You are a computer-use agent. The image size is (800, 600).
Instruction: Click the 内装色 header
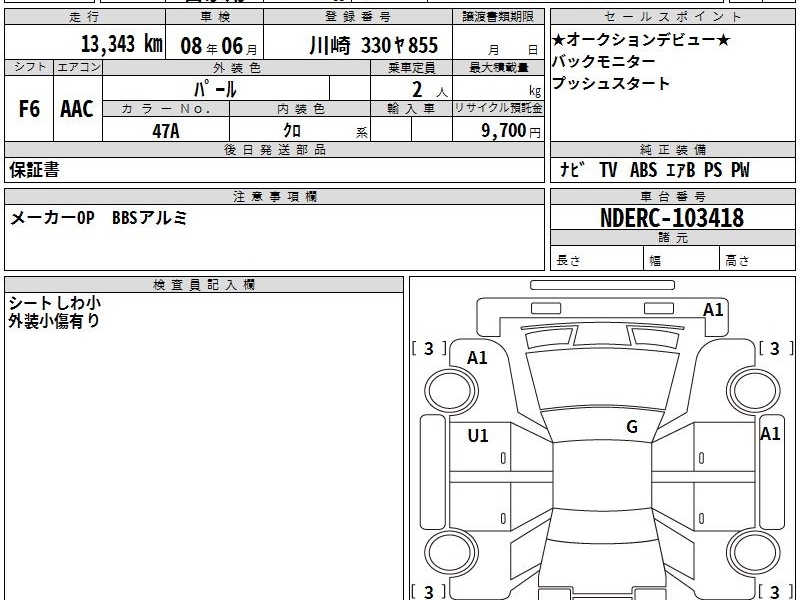pos(301,109)
